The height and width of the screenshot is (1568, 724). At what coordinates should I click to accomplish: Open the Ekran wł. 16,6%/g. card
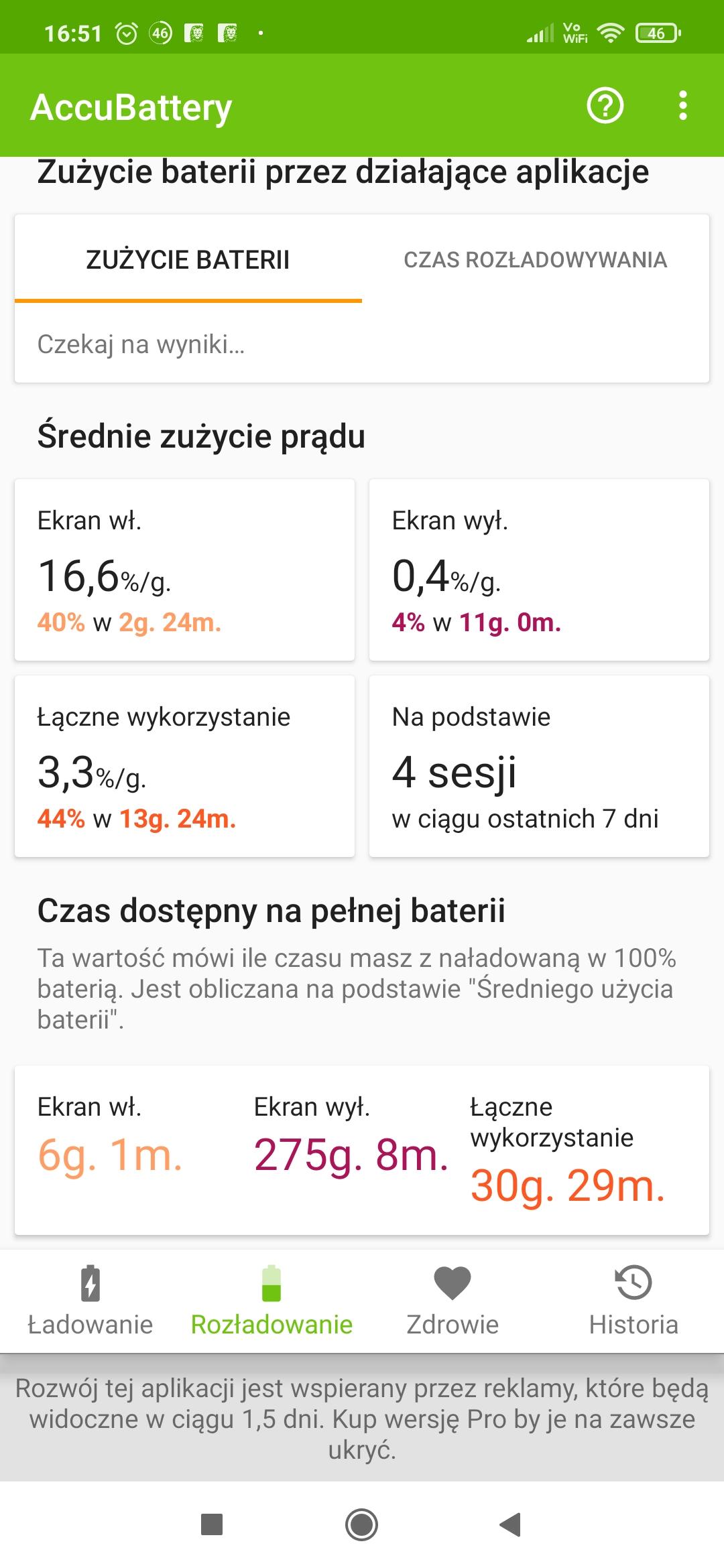pos(184,570)
